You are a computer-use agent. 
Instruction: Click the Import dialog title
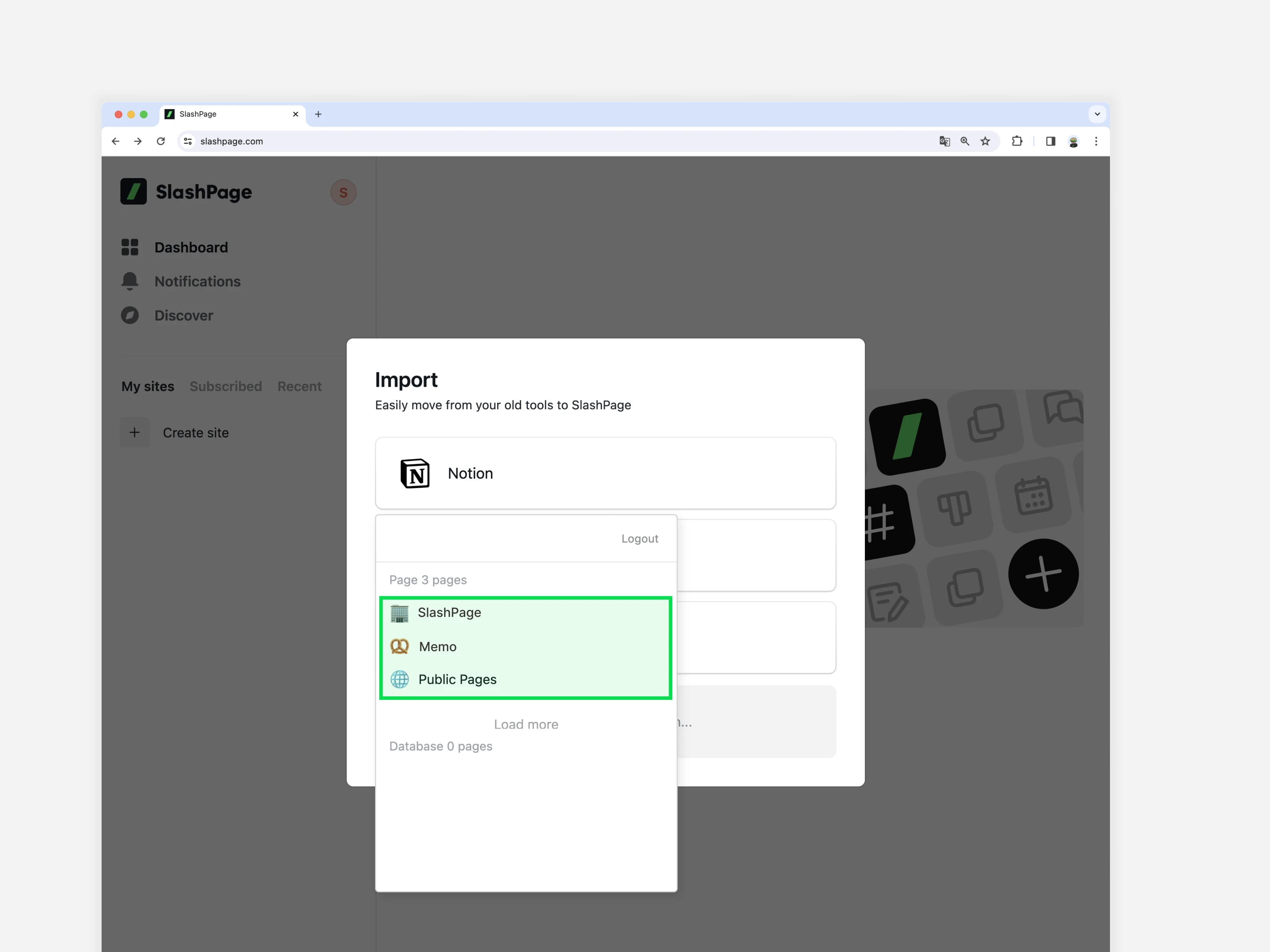[x=406, y=379]
